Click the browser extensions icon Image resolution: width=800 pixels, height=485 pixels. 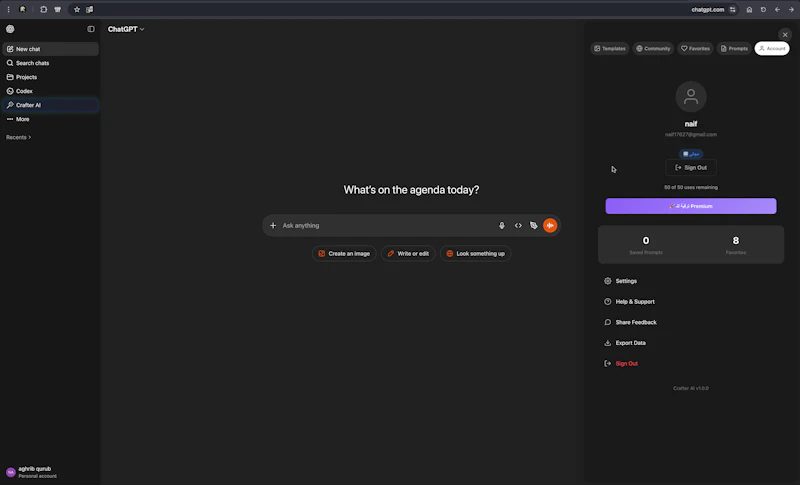coord(43,10)
